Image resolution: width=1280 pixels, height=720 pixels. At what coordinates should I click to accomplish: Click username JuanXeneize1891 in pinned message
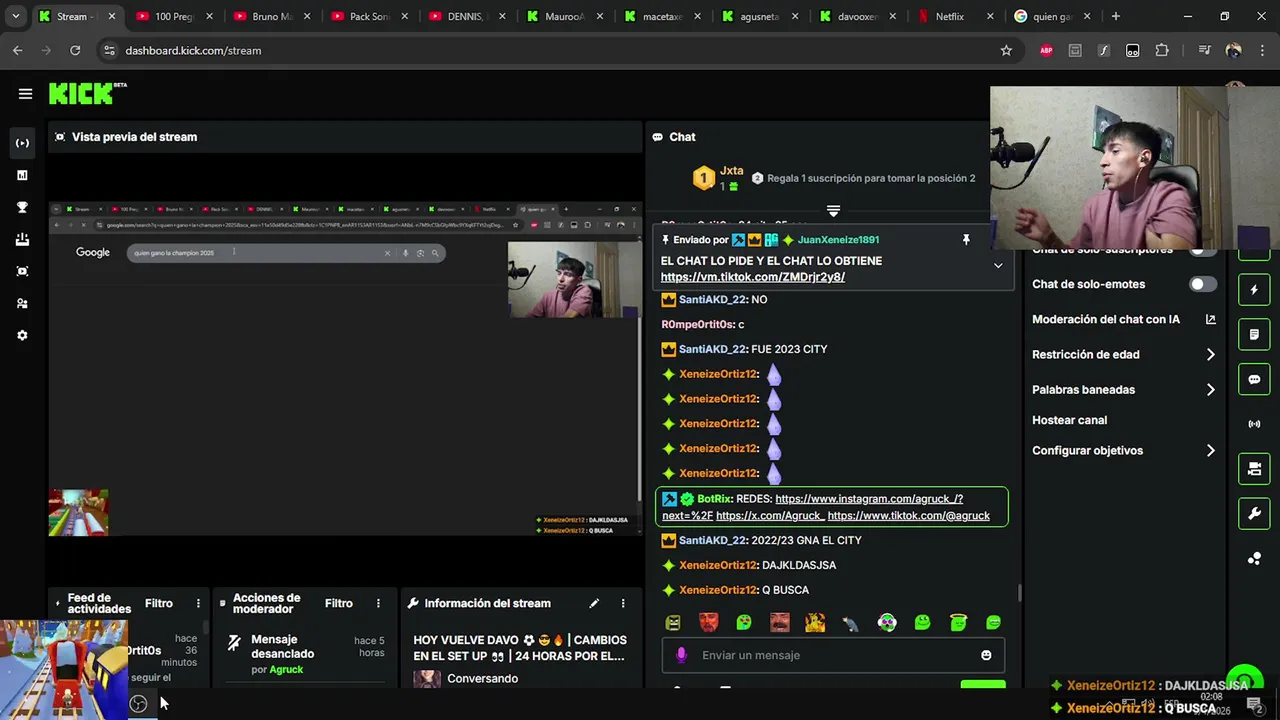tap(838, 240)
